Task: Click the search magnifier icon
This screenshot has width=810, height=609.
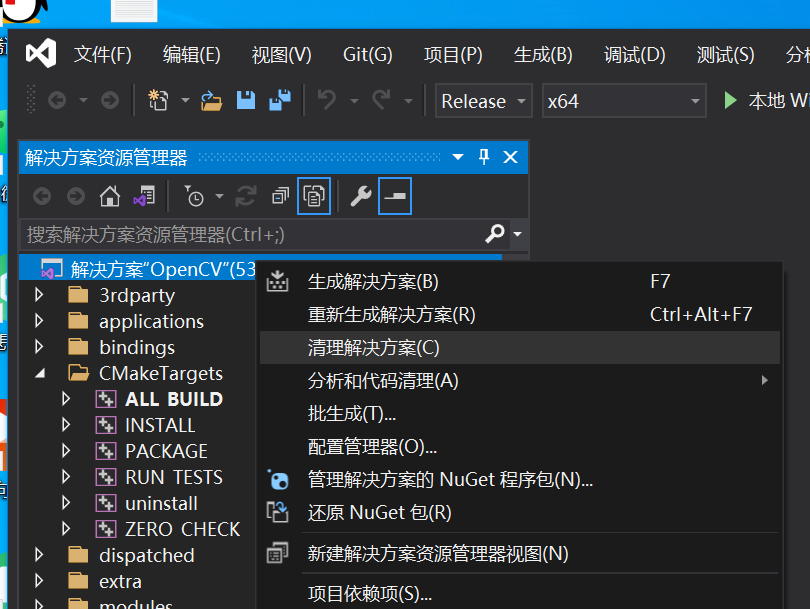Action: point(495,233)
